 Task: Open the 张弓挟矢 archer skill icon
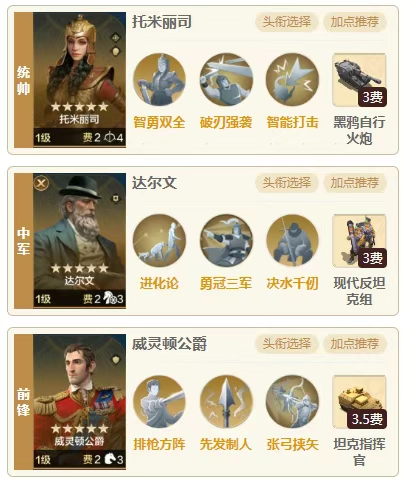[292, 402]
